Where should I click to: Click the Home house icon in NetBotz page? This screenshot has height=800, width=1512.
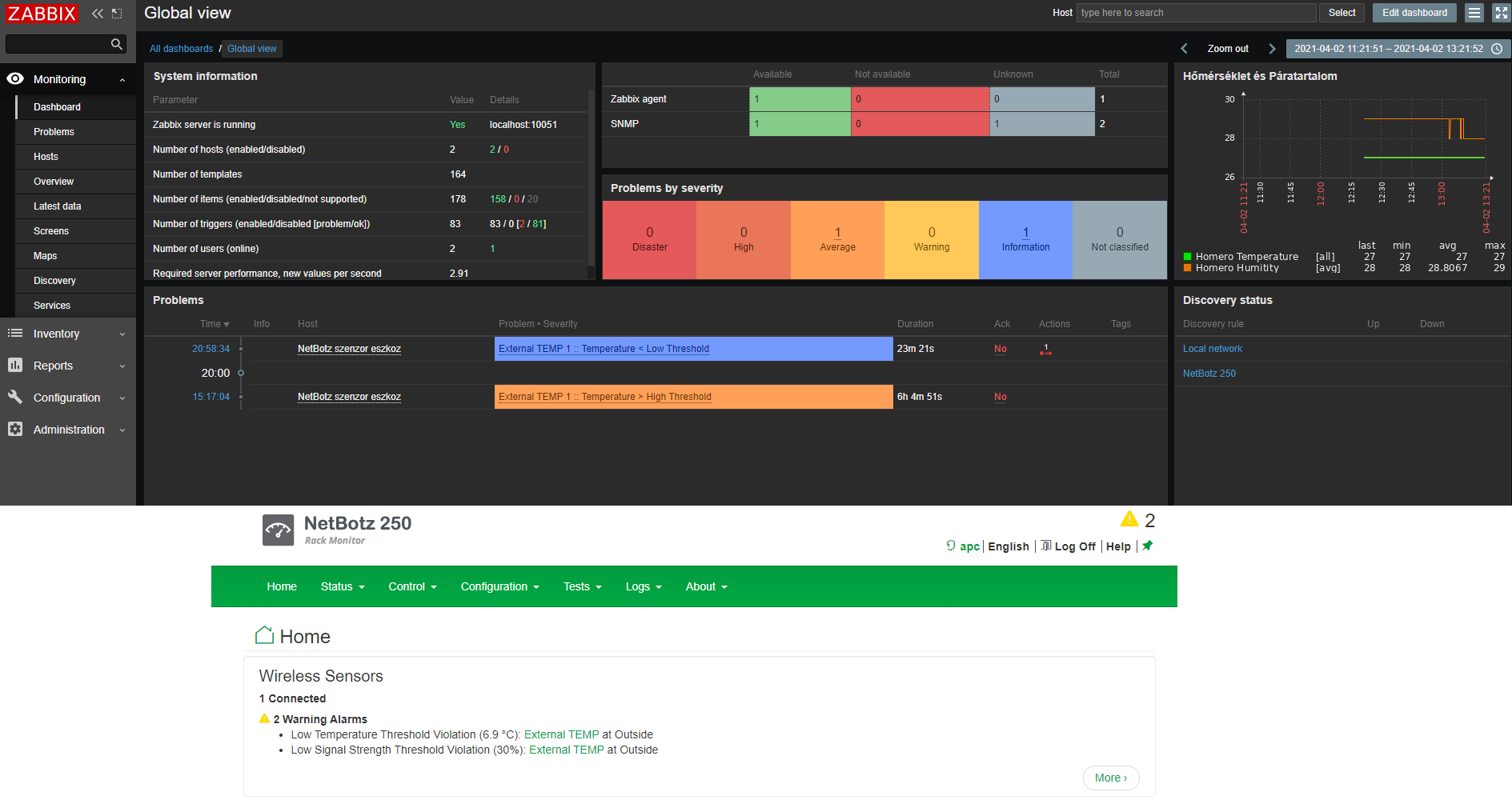pyautogui.click(x=265, y=635)
